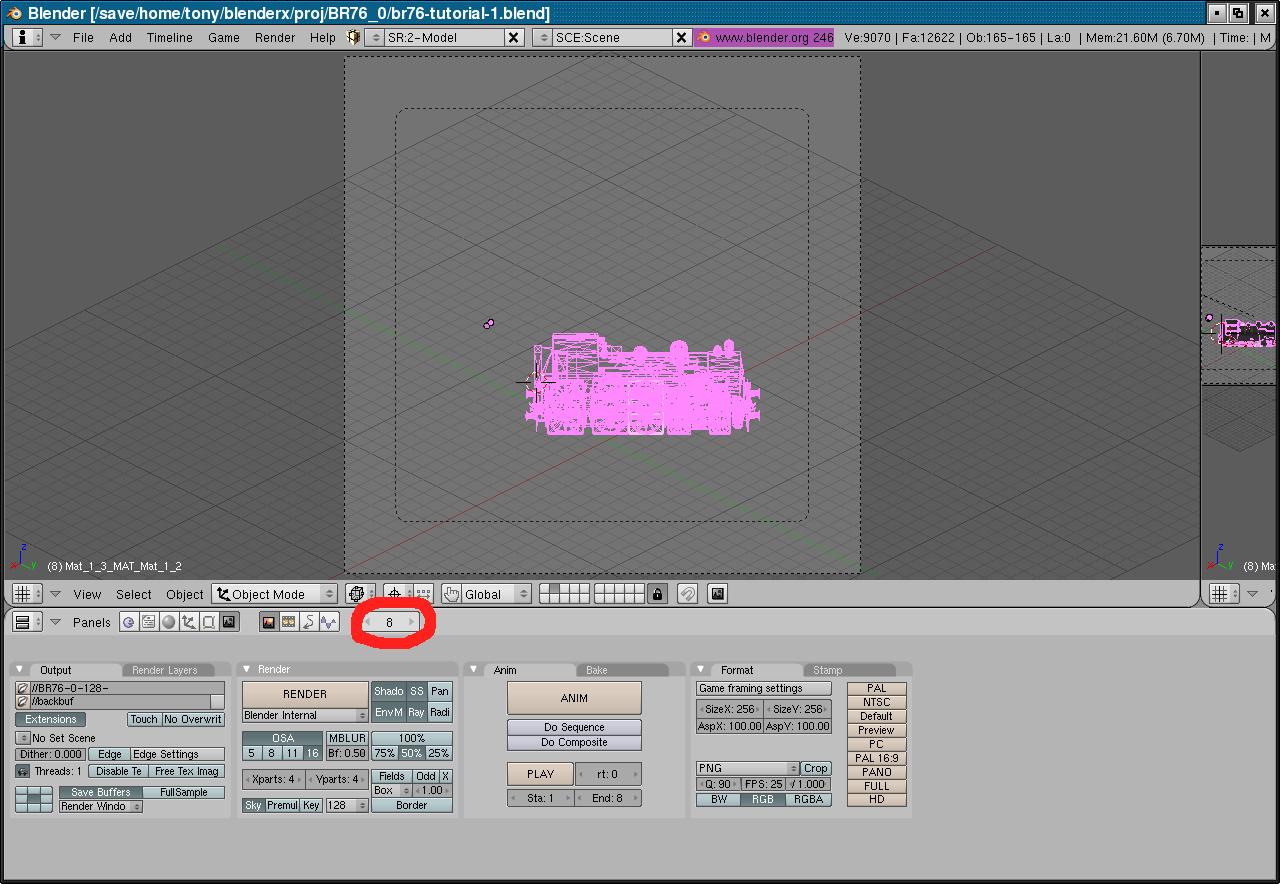Image resolution: width=1280 pixels, height=884 pixels.
Task: Click the Dither value slider
Action: tap(51, 754)
